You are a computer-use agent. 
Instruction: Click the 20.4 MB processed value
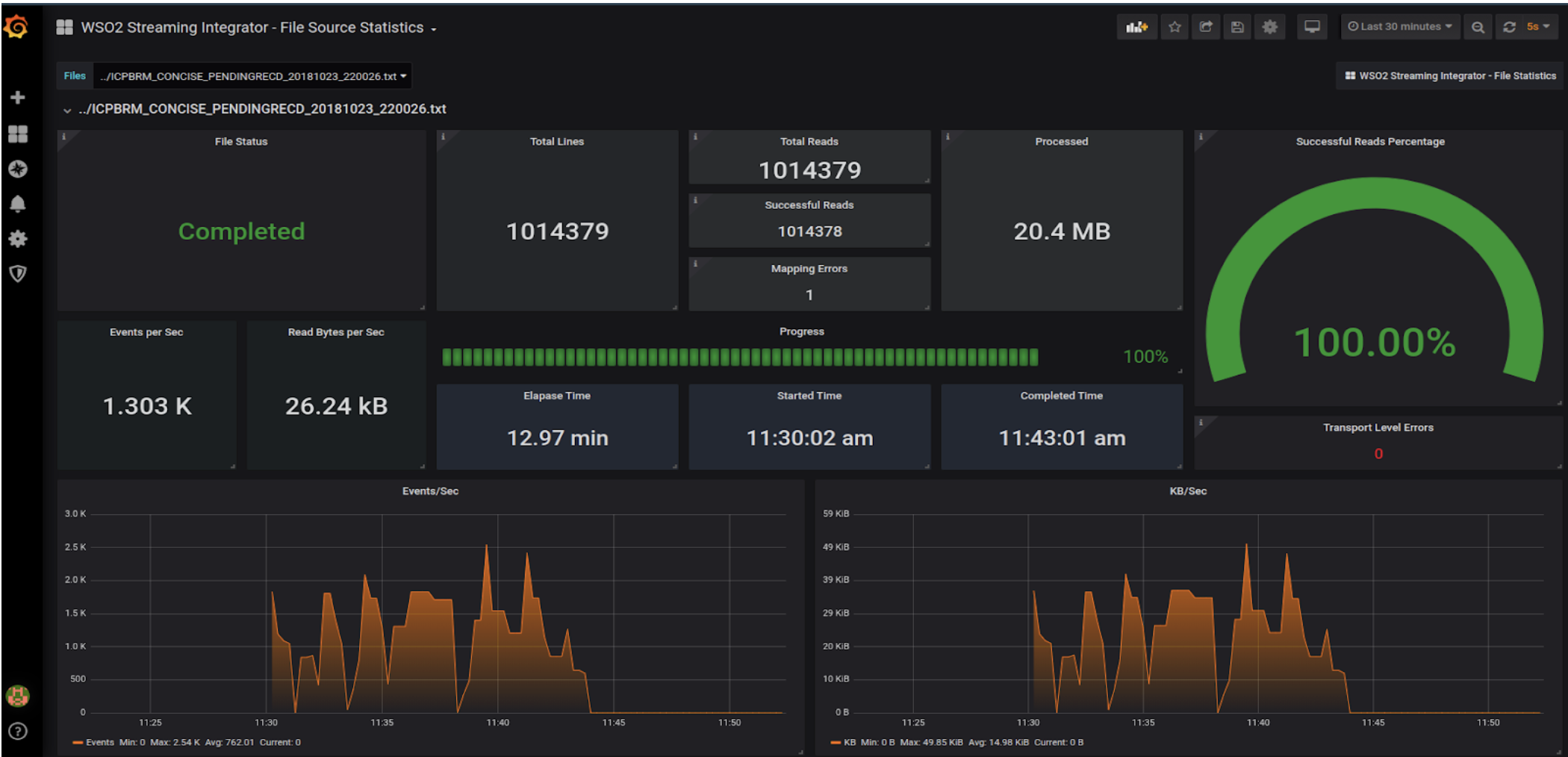[x=1062, y=231]
